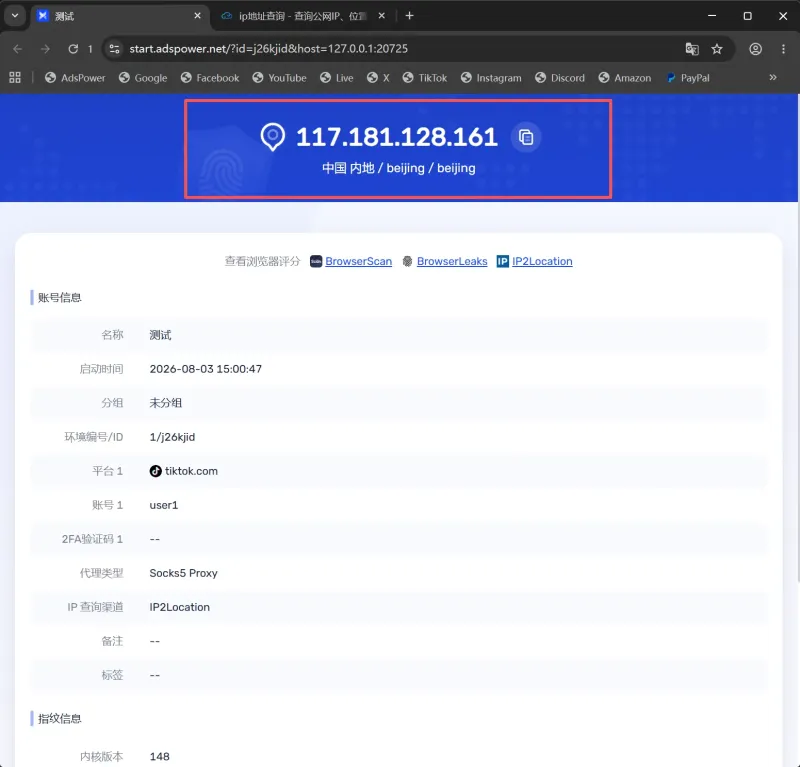This screenshot has height=767, width=800.
Task: Open the TikTok bookmark
Action: pos(424,78)
